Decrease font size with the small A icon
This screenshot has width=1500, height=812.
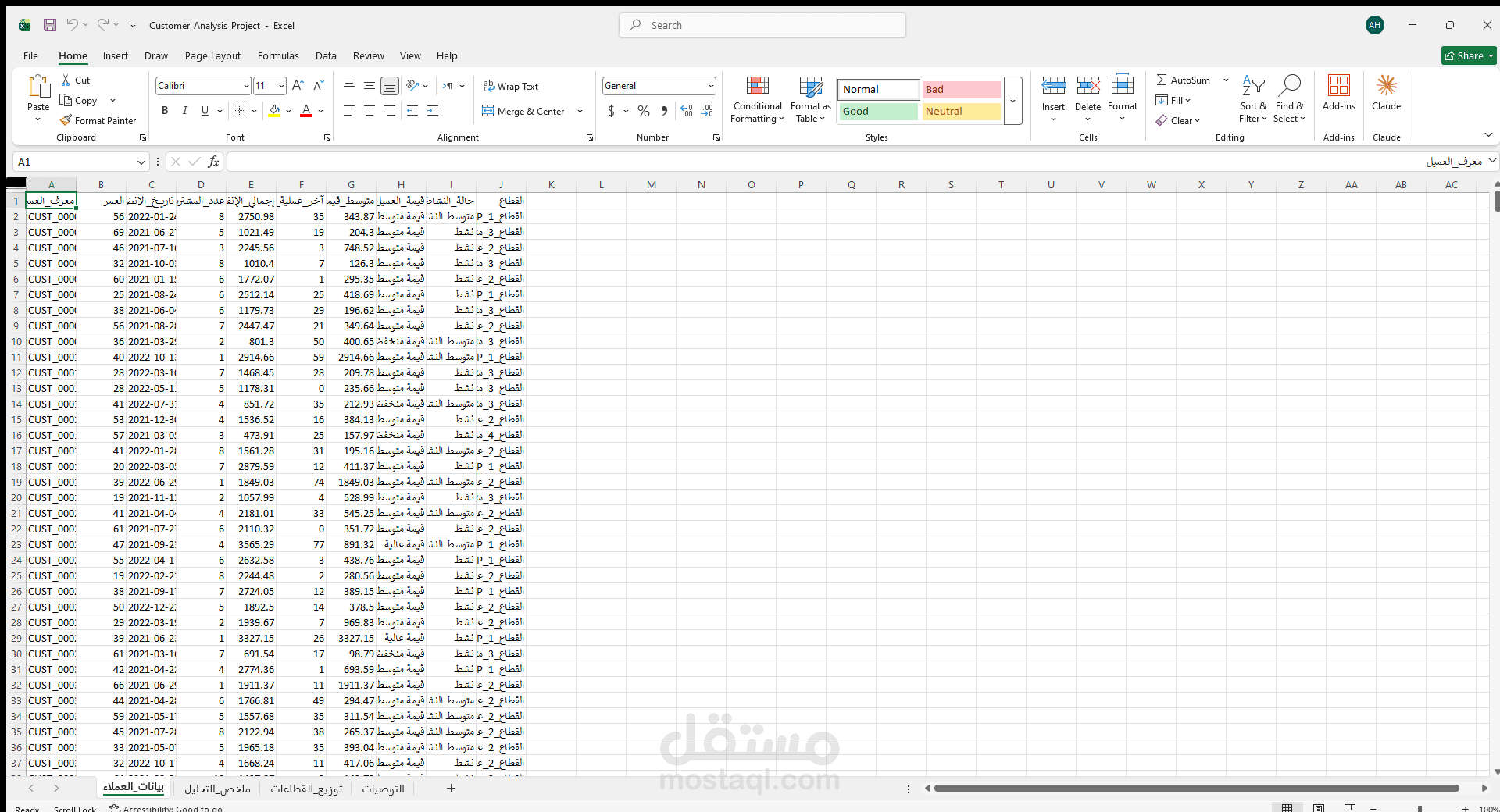coord(318,86)
